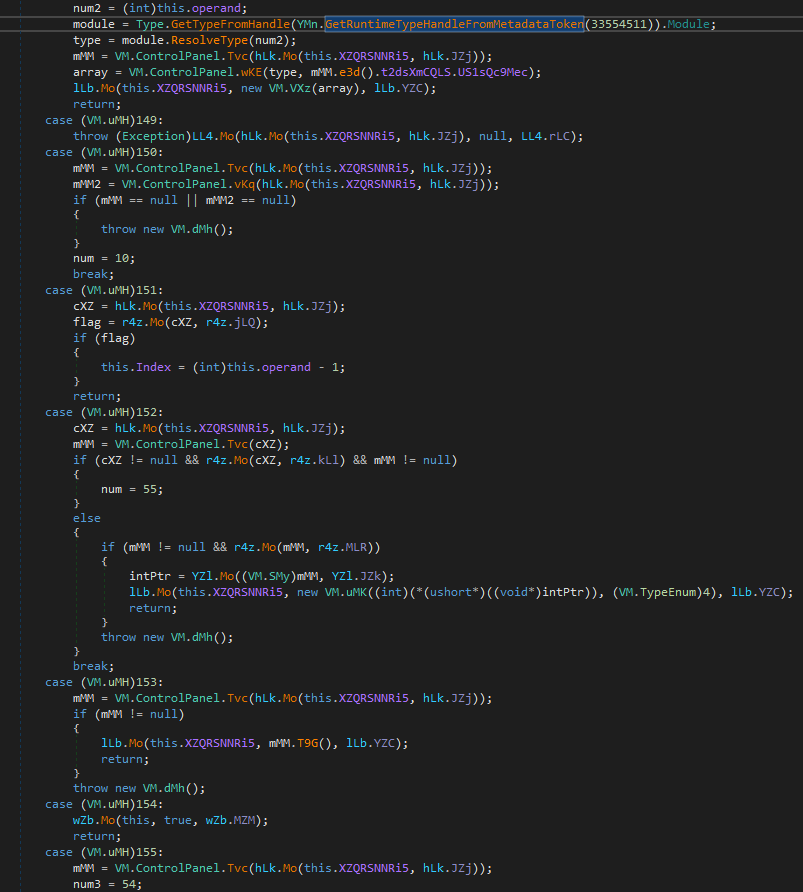The height and width of the screenshot is (892, 803).
Task: Click the Module property at line end
Action: [x=688, y=24]
